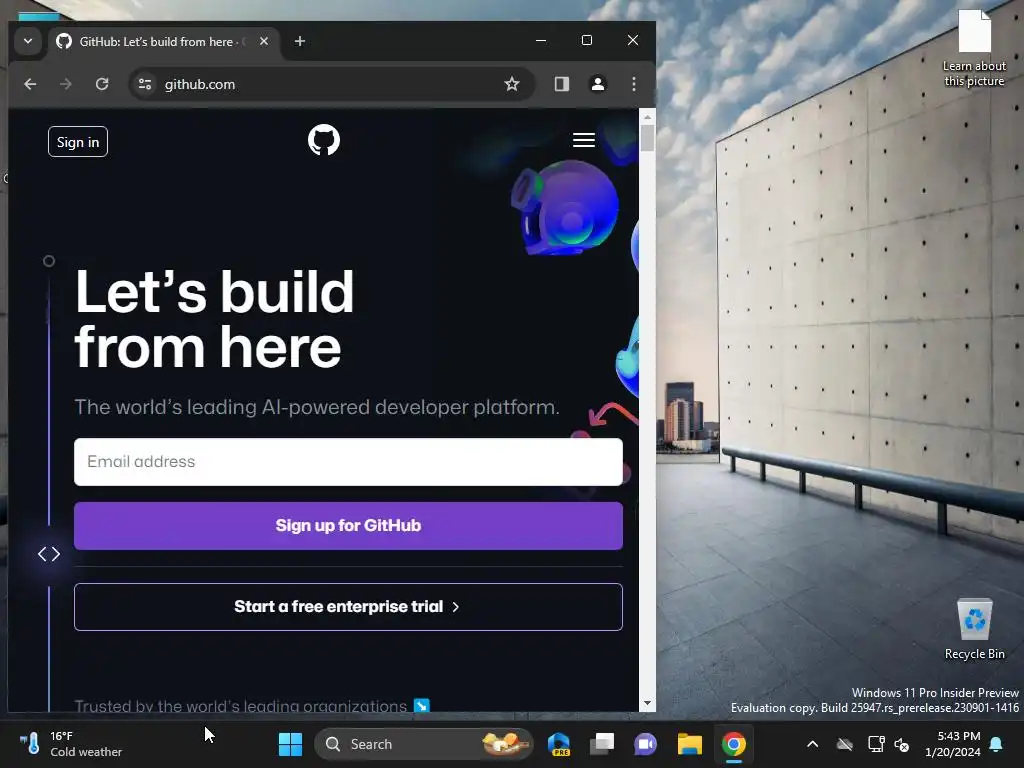Click the taskbar Search box
Screen dimensions: 1024x768
(x=423, y=744)
